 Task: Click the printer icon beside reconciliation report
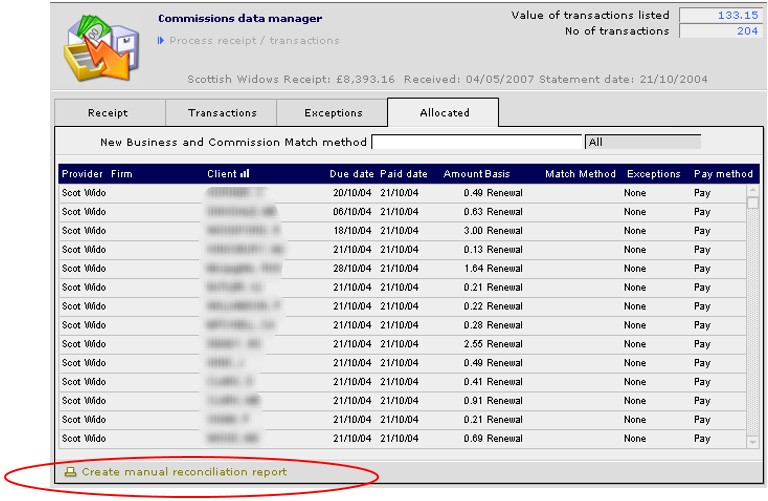[x=71, y=472]
